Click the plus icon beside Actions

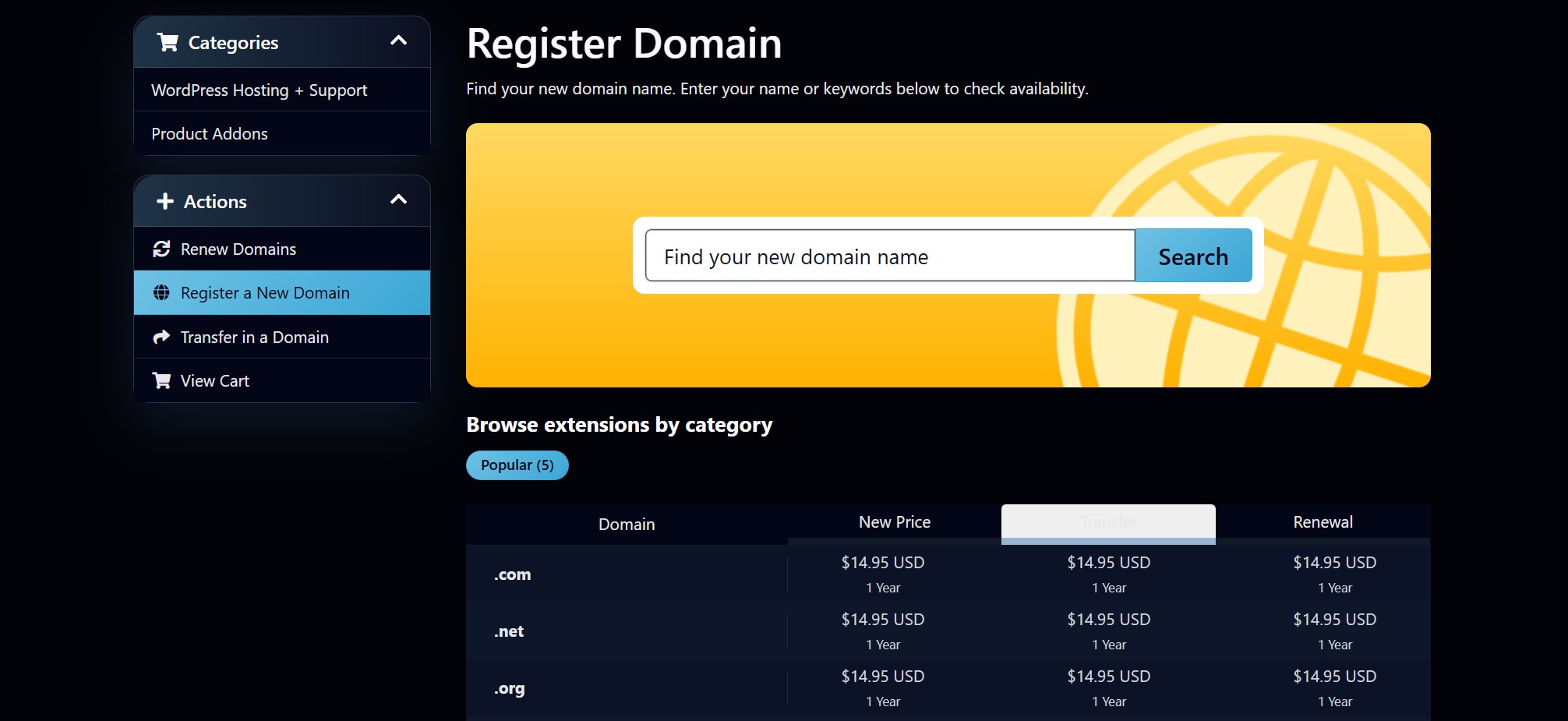tap(165, 201)
